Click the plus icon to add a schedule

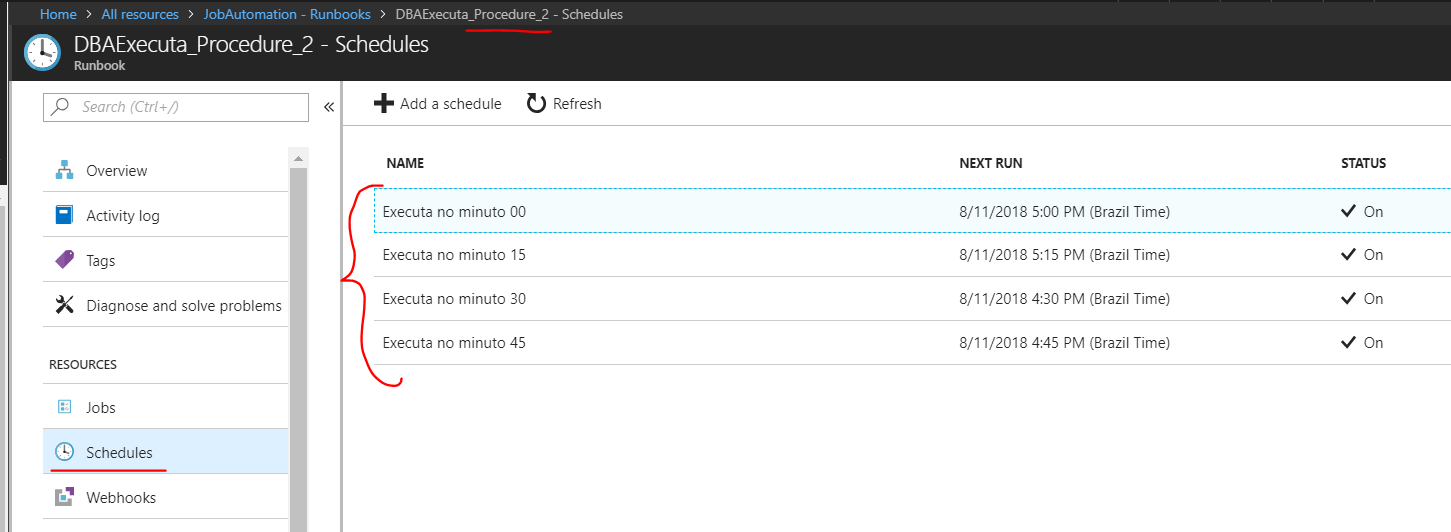point(383,103)
